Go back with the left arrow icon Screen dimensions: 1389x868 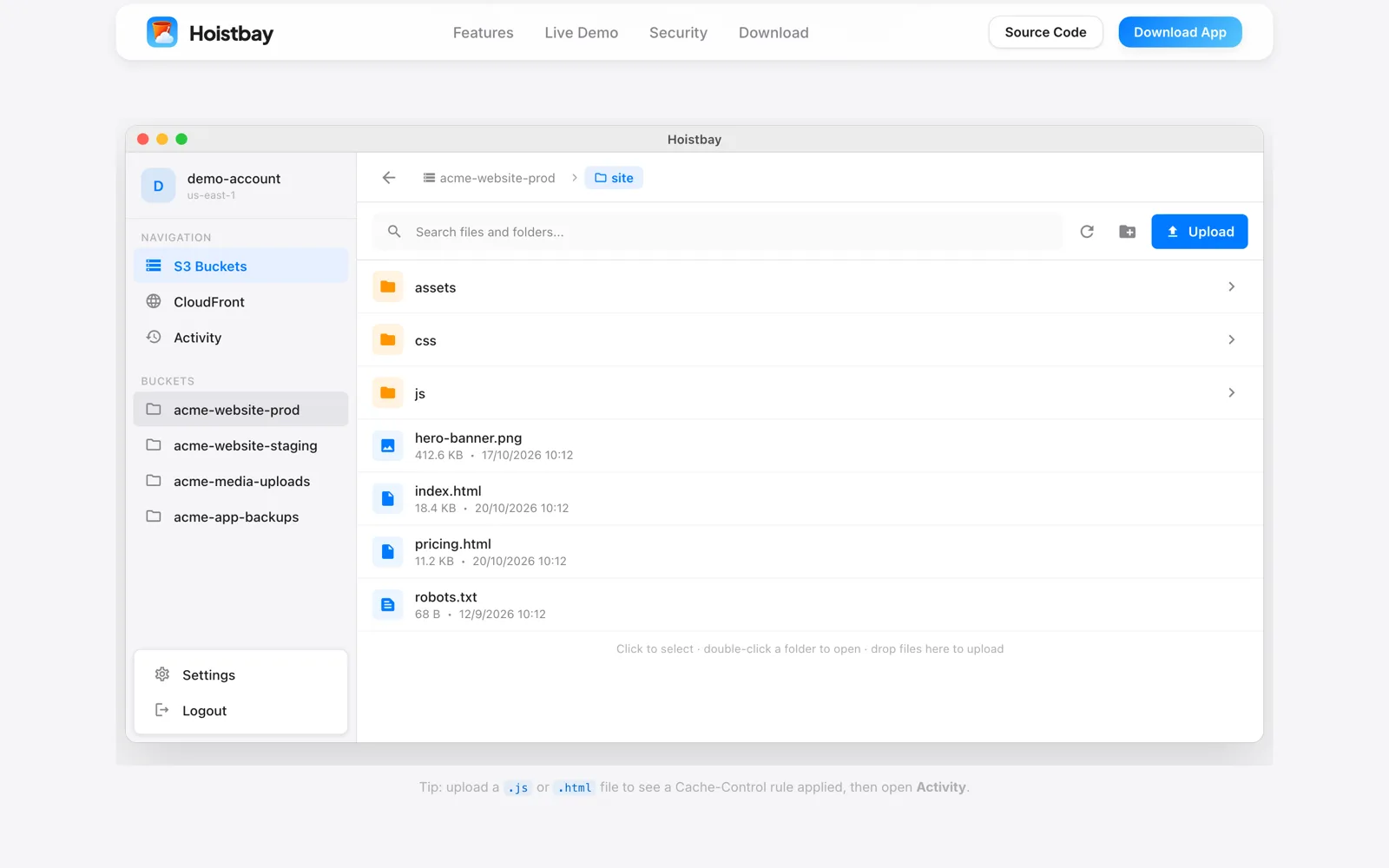tap(389, 178)
